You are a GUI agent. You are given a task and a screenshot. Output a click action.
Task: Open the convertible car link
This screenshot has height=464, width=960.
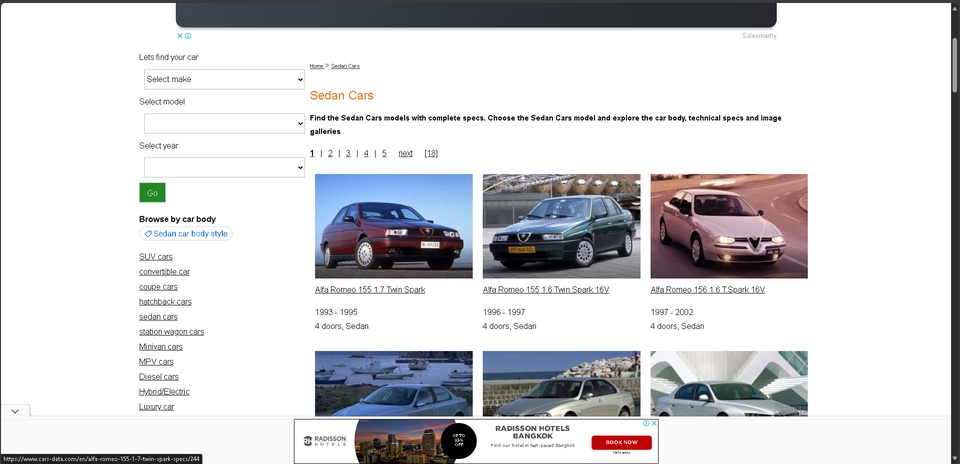[x=164, y=272]
